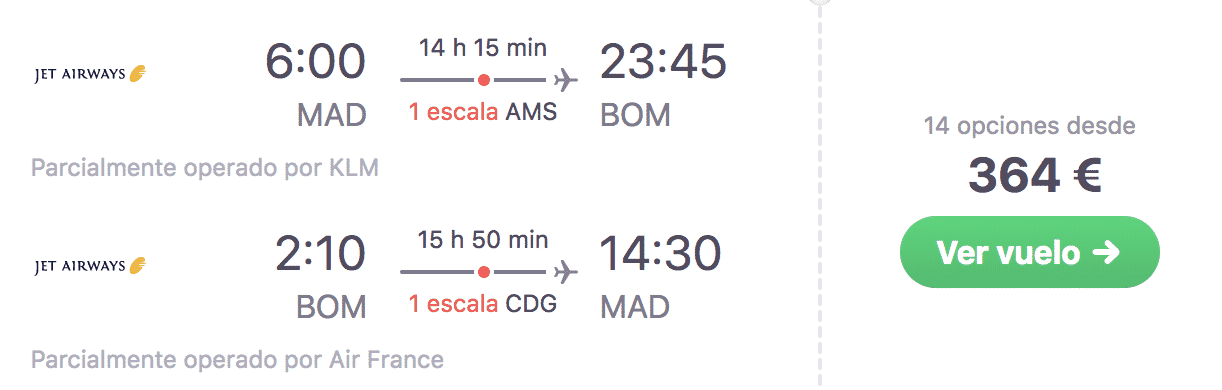Open the 14 opciones desde text
Screen dimensions: 1222x390
[x=1029, y=127]
